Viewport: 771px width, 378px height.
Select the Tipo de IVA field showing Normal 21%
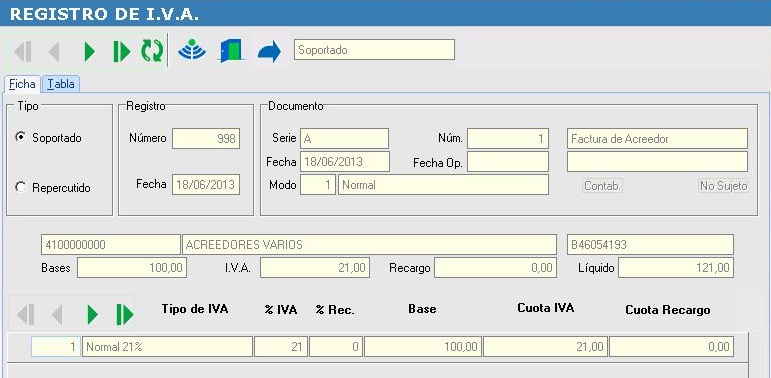(x=167, y=347)
